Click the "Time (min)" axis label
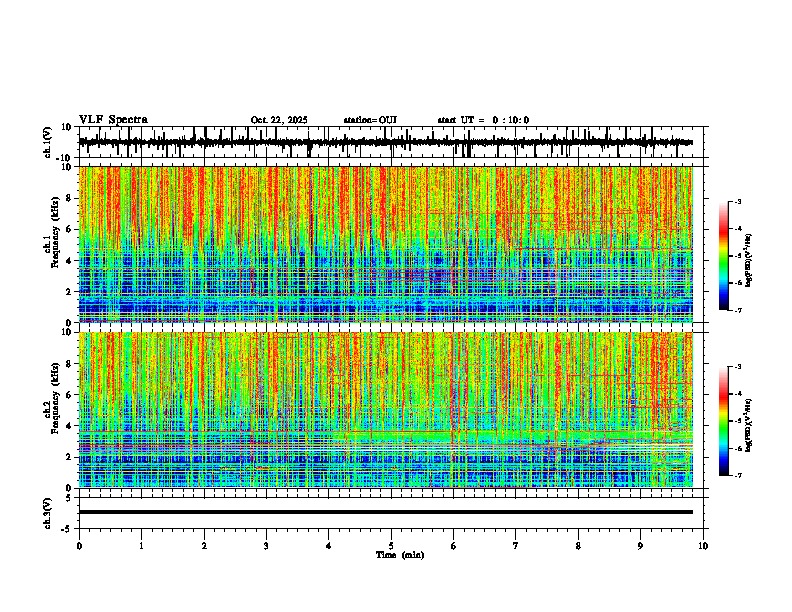 [400, 555]
